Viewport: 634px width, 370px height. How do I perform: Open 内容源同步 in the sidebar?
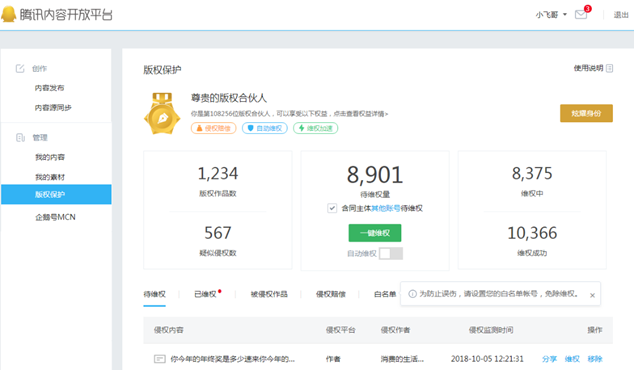tap(53, 108)
